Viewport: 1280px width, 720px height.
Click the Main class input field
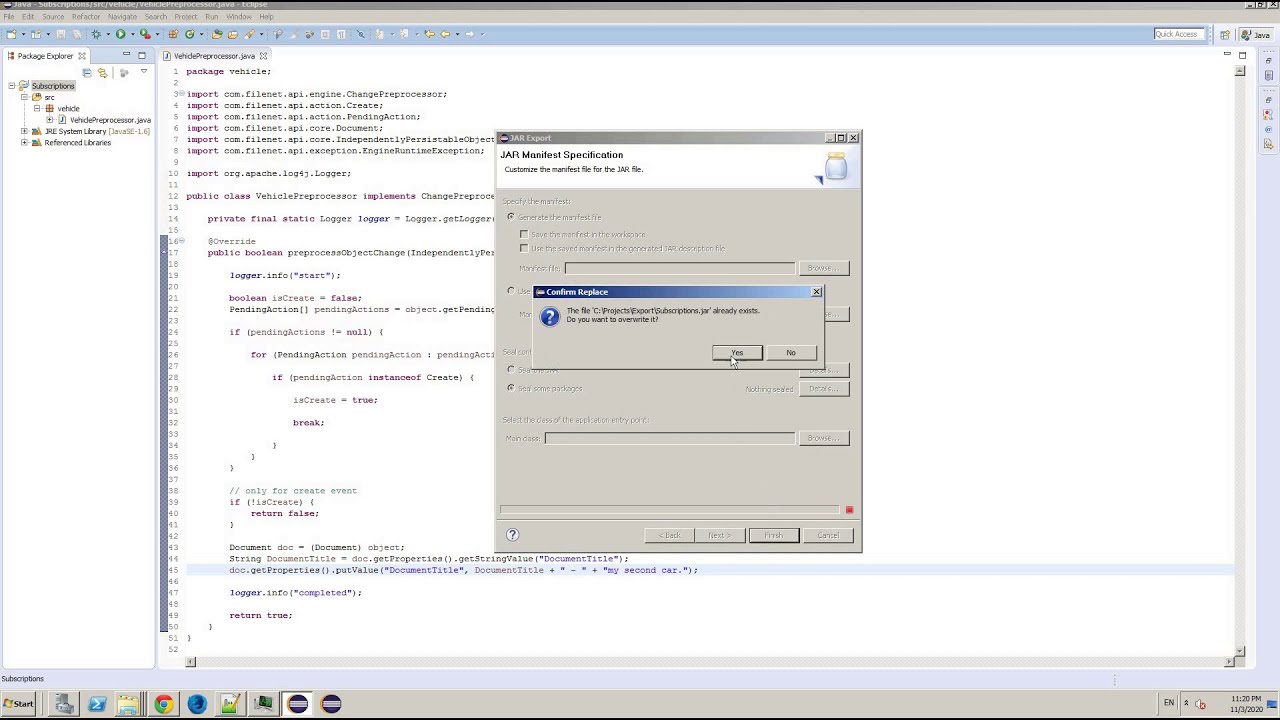(670, 438)
